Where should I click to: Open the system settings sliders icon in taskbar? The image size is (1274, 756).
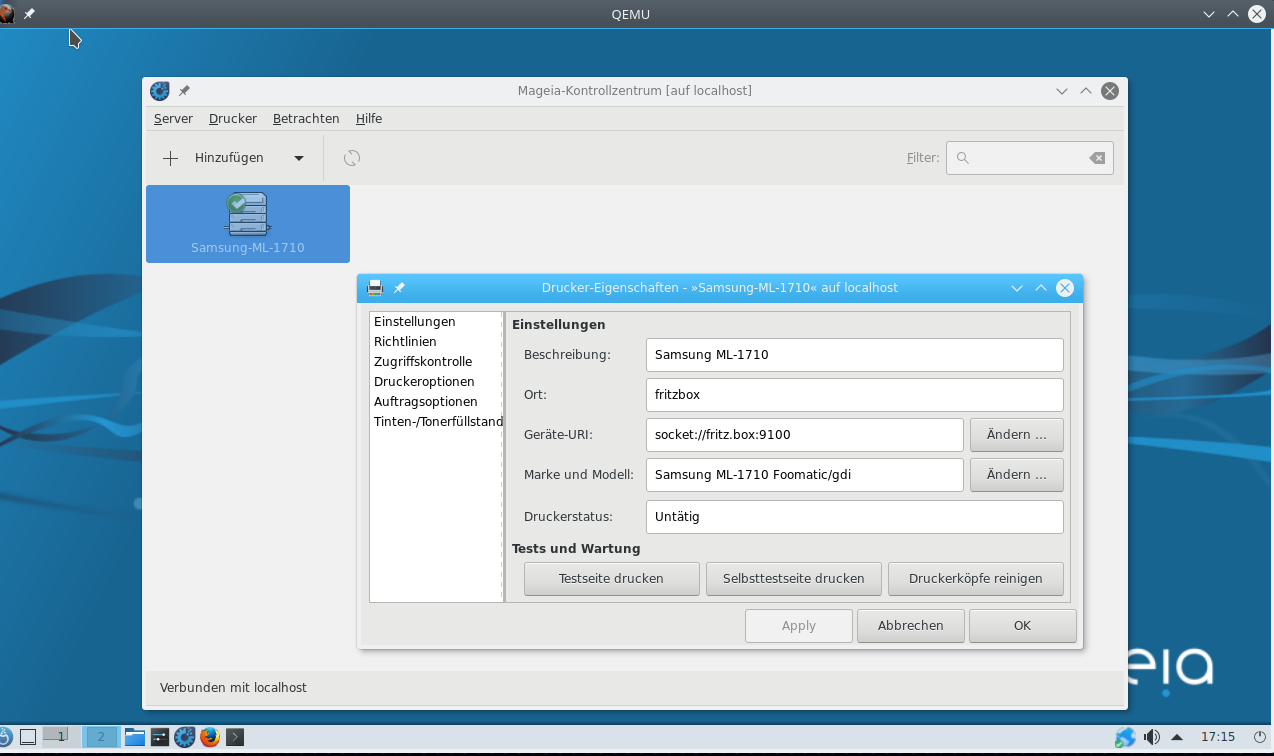click(x=160, y=737)
